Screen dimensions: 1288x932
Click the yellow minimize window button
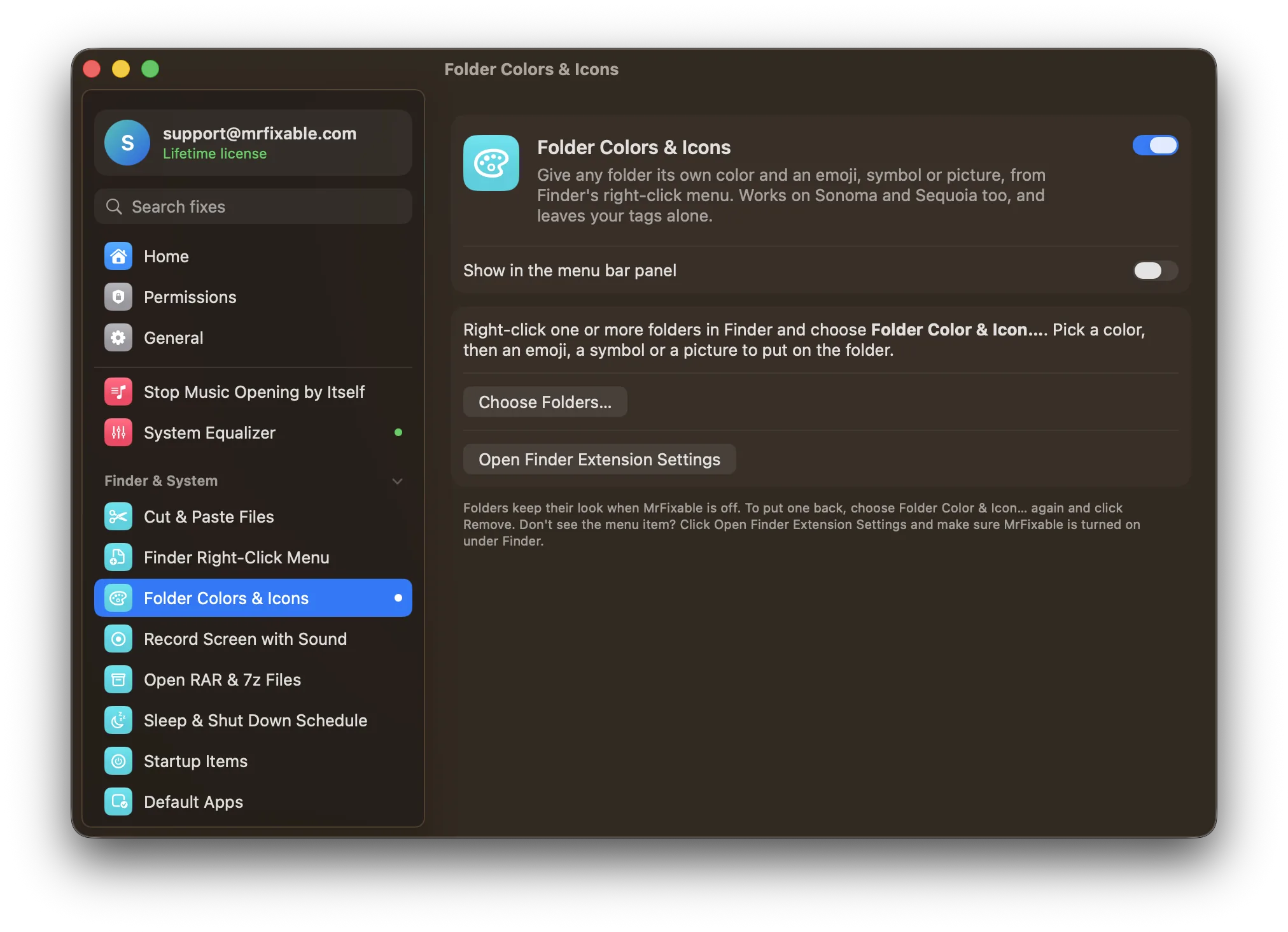[x=121, y=69]
